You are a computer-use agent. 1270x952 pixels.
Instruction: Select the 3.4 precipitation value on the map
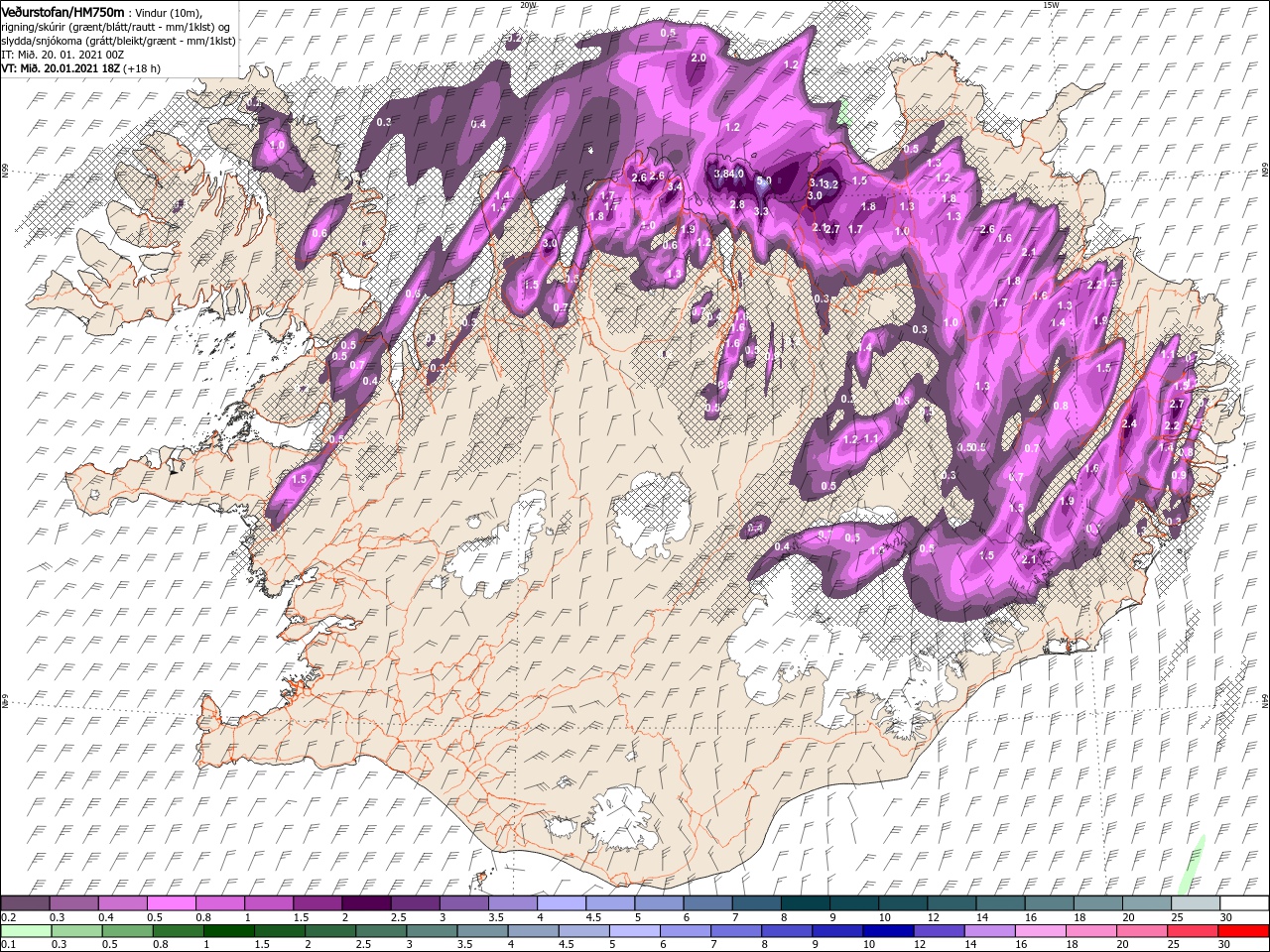tap(674, 186)
